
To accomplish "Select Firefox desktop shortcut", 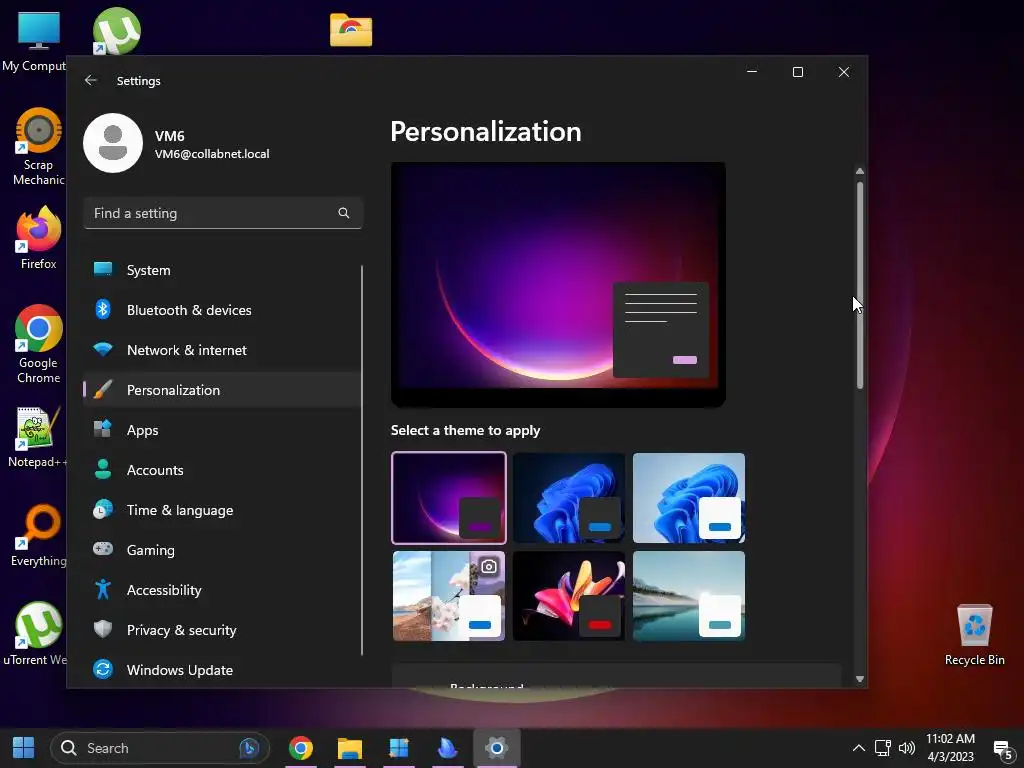I will (x=39, y=238).
